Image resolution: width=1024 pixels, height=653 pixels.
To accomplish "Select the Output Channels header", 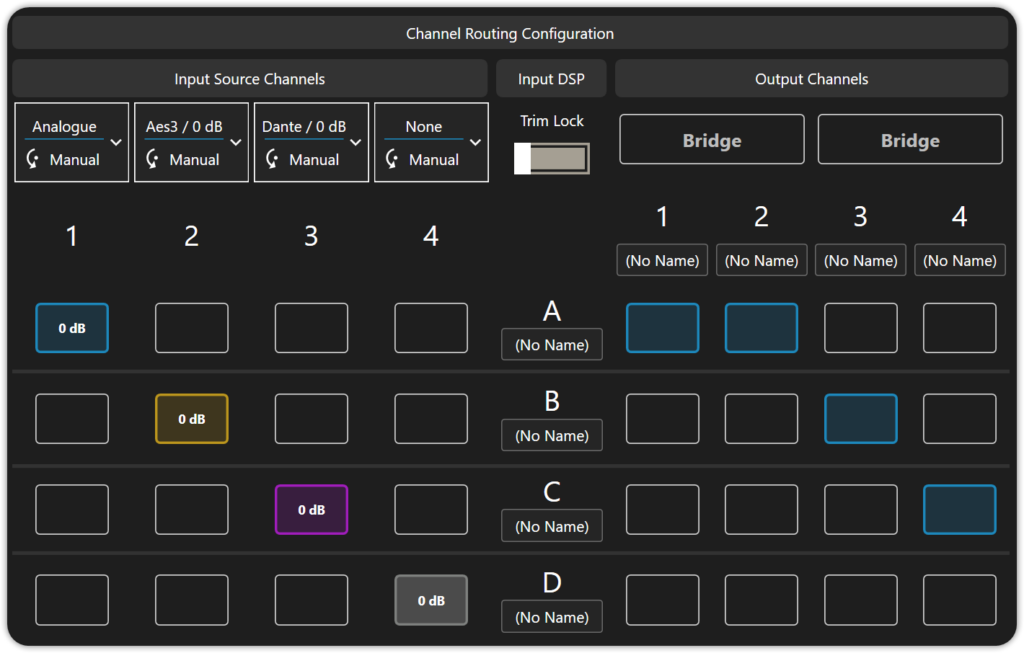I will 811,79.
